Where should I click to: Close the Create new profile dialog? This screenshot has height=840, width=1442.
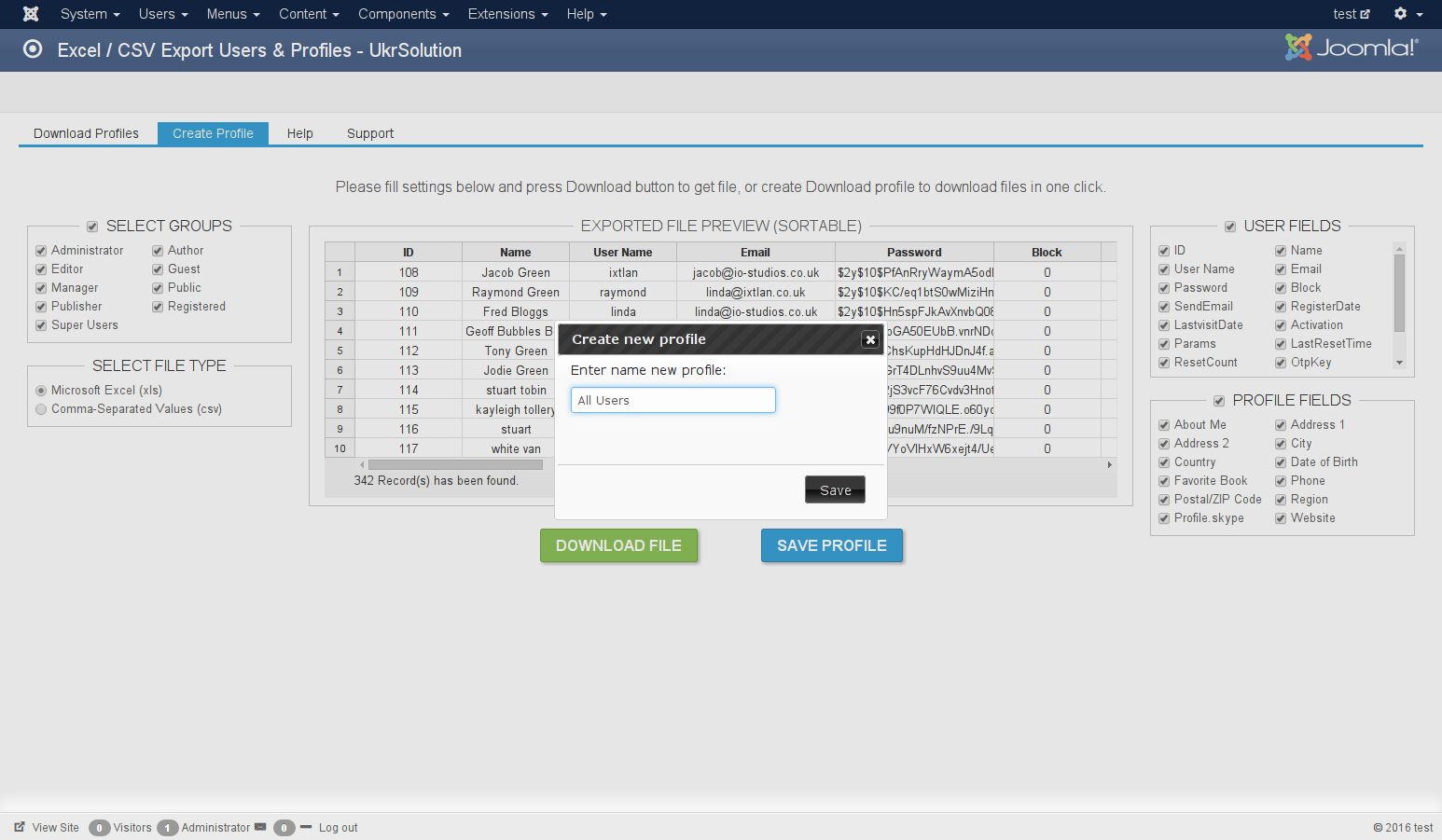[870, 339]
